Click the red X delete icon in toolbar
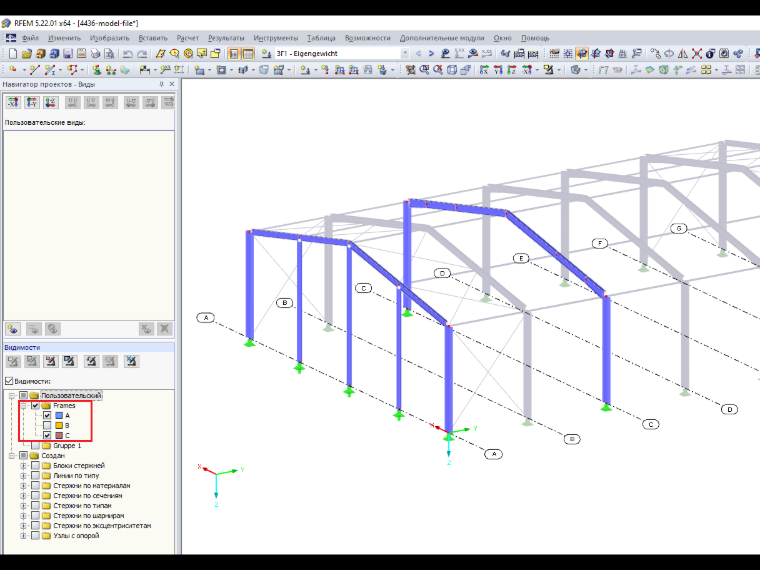The width and height of the screenshot is (760, 570). pyautogui.click(x=697, y=54)
